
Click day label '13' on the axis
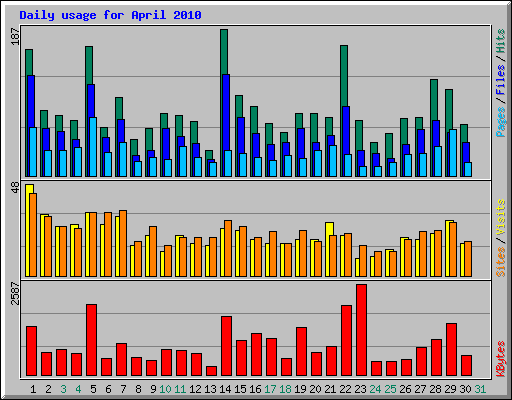210,389
